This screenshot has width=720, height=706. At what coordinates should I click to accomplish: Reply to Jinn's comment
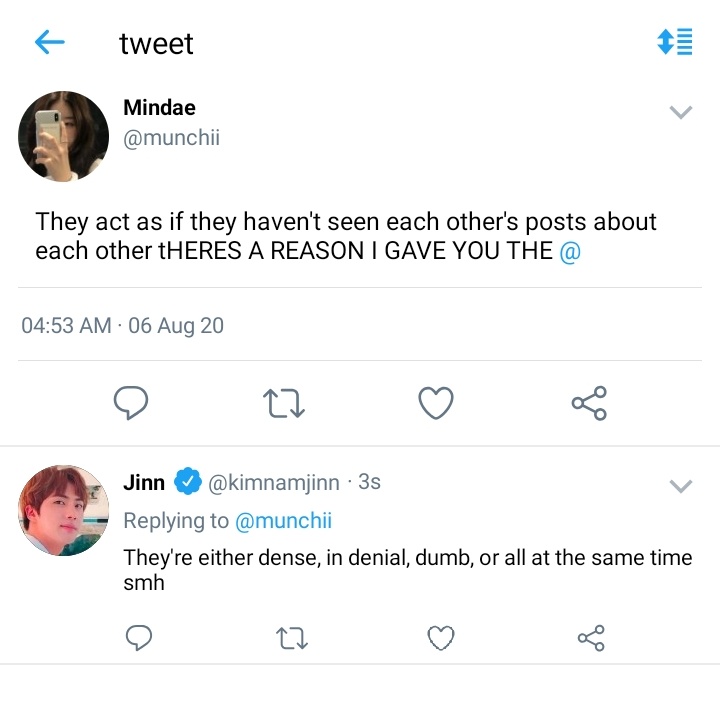139,638
